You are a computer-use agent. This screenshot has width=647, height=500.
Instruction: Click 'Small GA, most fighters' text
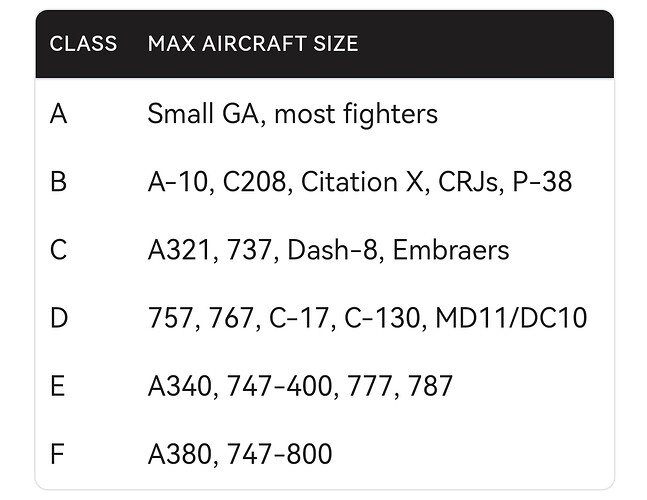(x=293, y=114)
